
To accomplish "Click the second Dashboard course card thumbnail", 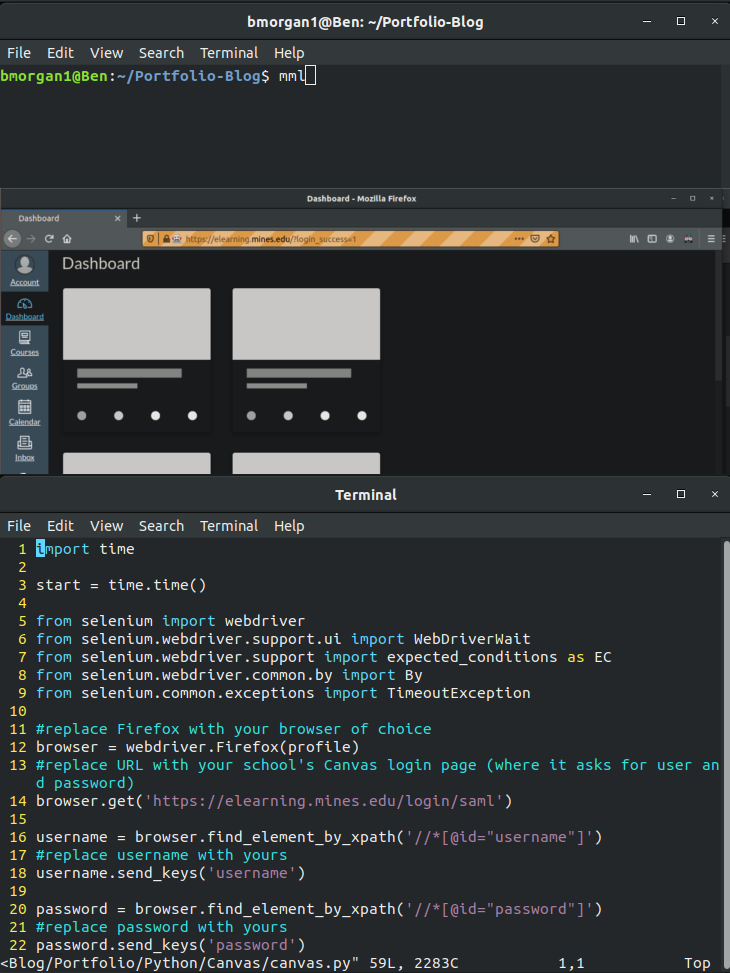I will [306, 324].
